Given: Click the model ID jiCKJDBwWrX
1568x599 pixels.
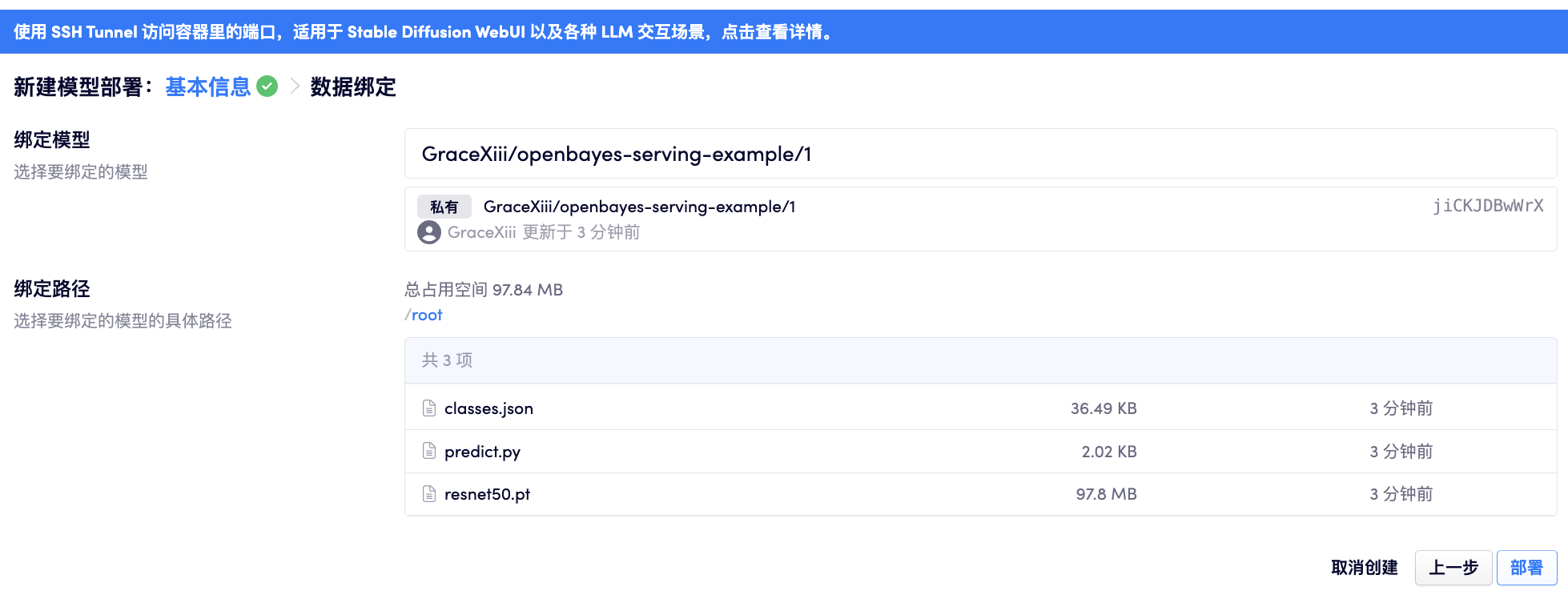Looking at the screenshot, I should tap(1488, 206).
